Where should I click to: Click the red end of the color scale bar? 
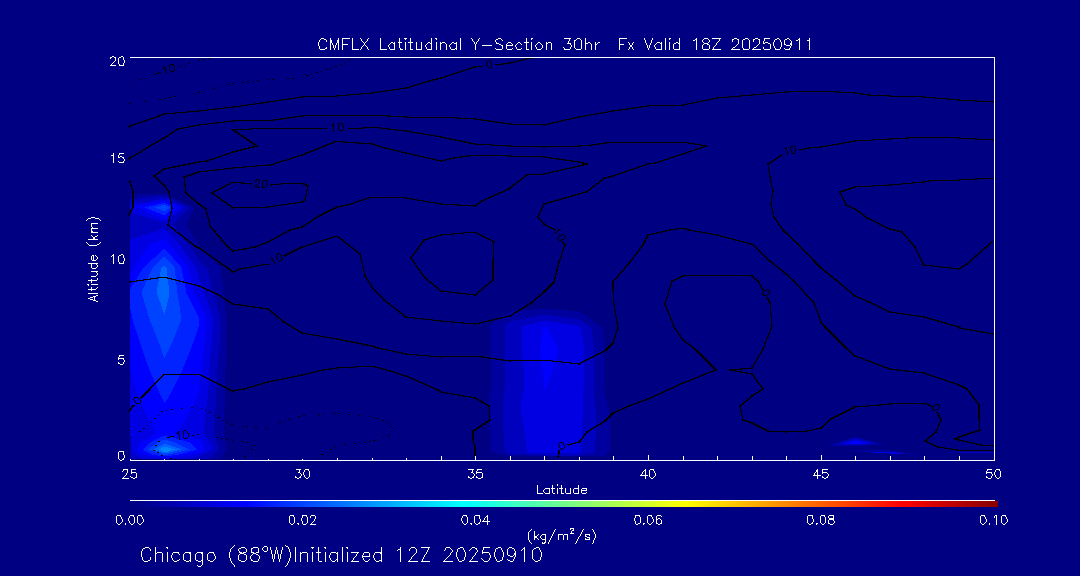[x=990, y=502]
